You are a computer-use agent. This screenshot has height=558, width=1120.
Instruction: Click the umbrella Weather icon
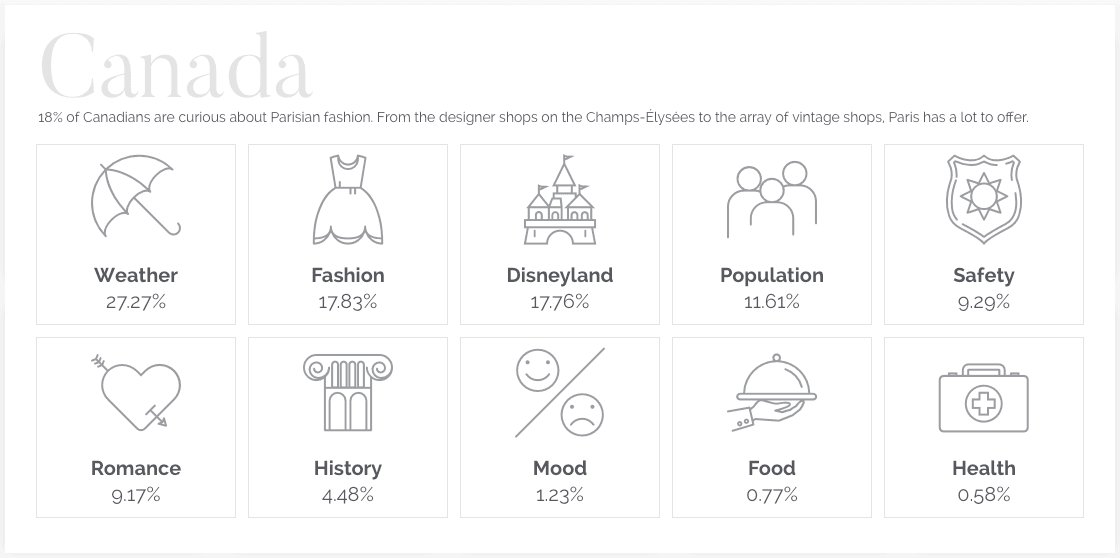(x=135, y=197)
